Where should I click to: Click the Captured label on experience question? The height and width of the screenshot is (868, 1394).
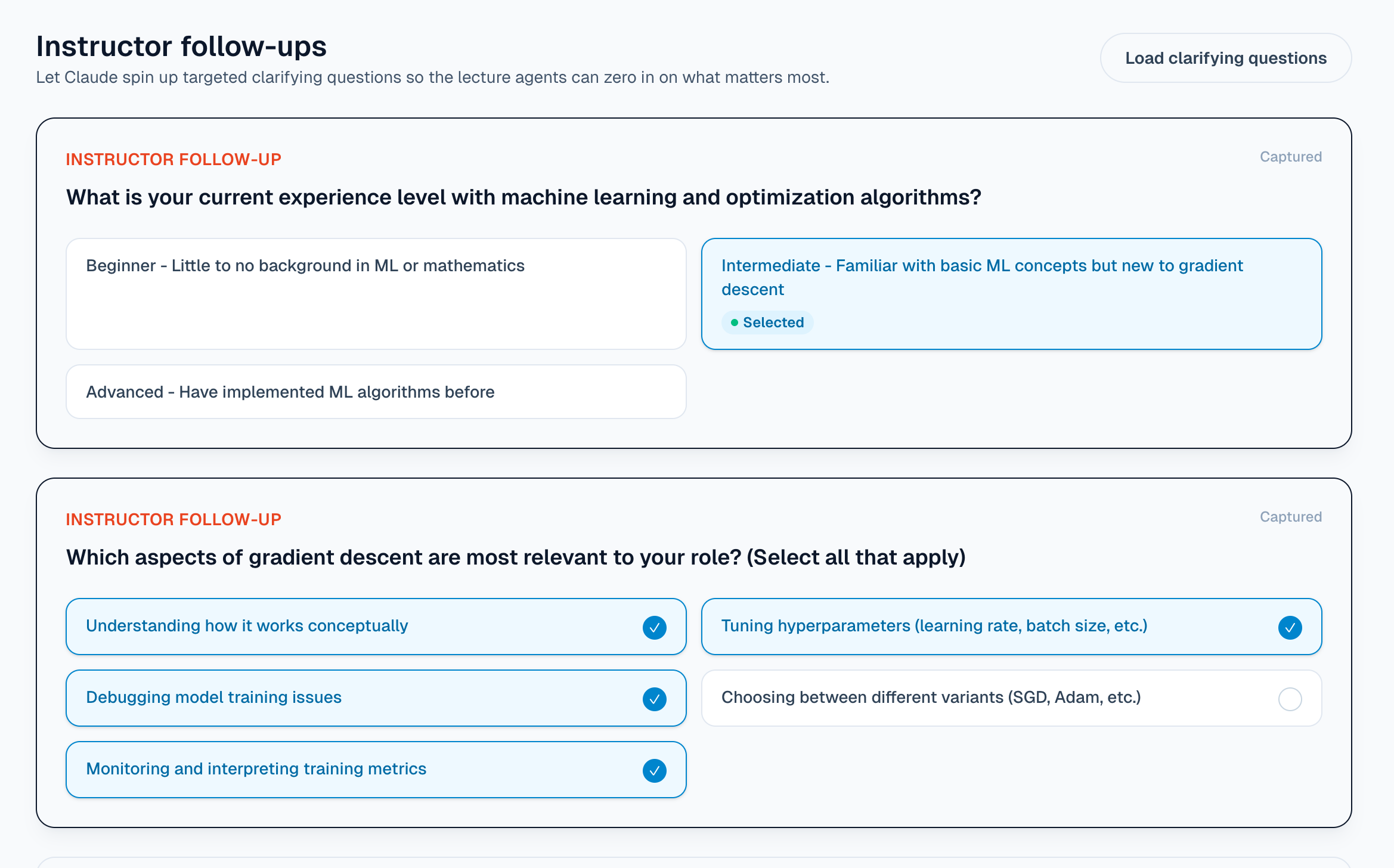(x=1290, y=157)
